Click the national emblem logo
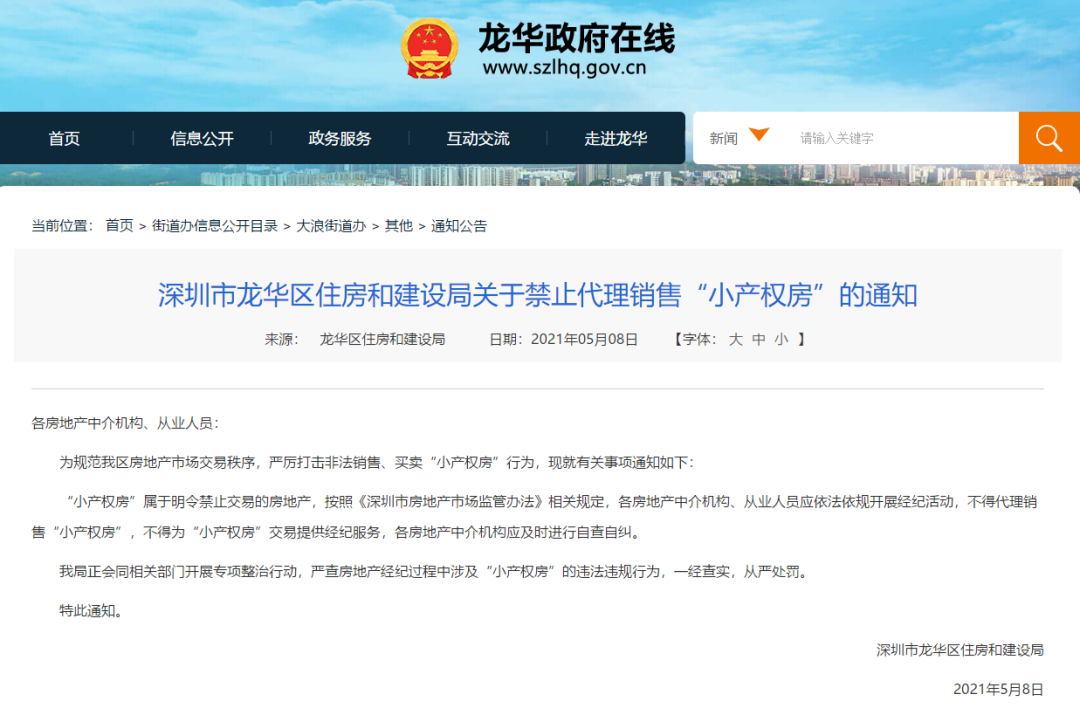This screenshot has width=1080, height=722. (429, 48)
